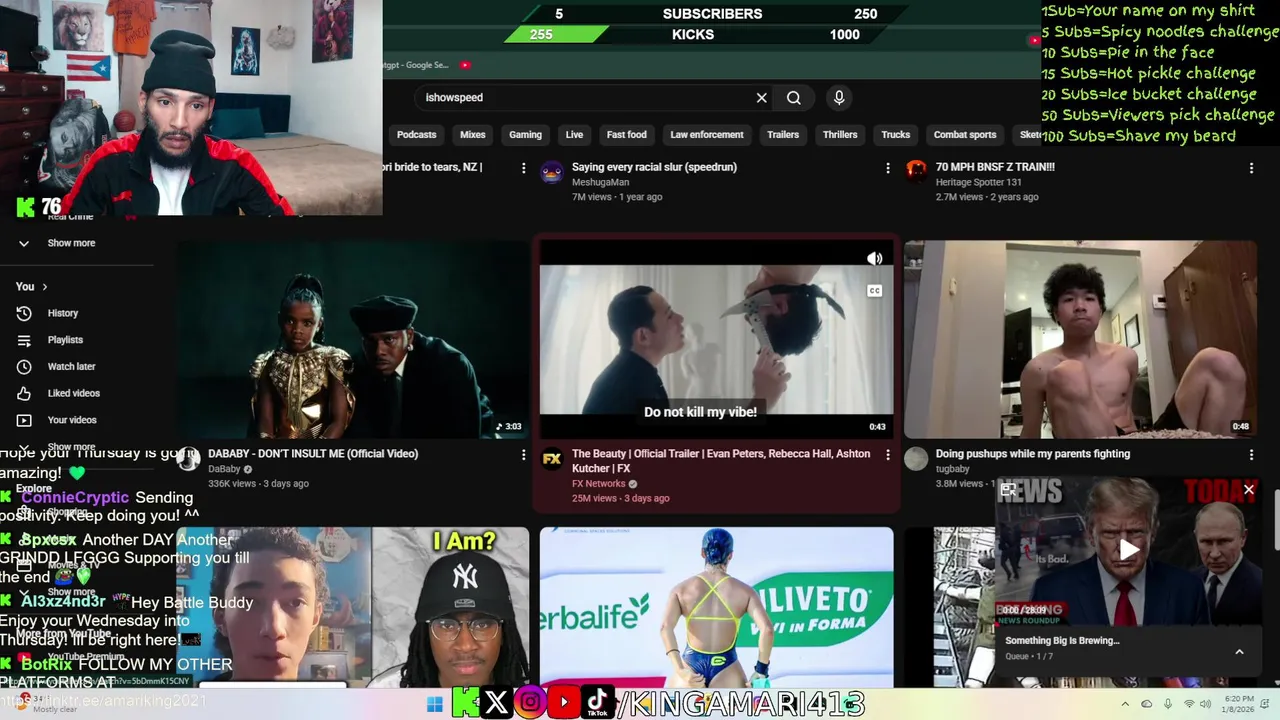
Task: Open the taskbar clock showing 6:20 PM
Action: tap(1238, 704)
